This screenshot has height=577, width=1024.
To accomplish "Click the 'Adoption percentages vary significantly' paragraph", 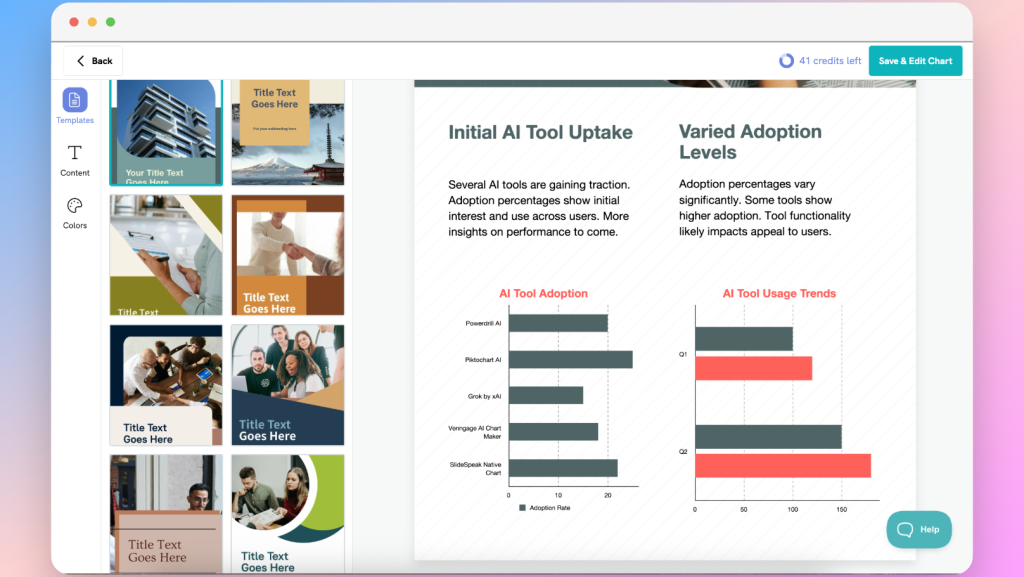I will 765,208.
